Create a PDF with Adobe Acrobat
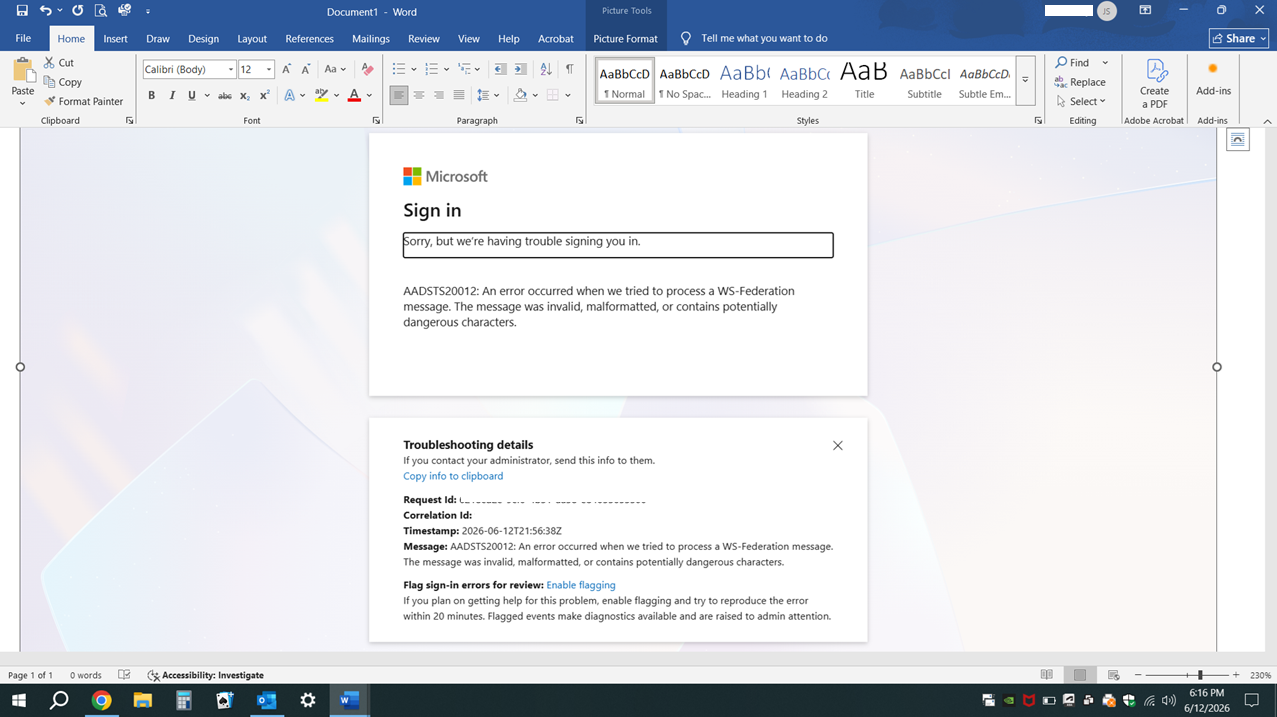Image resolution: width=1277 pixels, height=717 pixels. (1154, 84)
